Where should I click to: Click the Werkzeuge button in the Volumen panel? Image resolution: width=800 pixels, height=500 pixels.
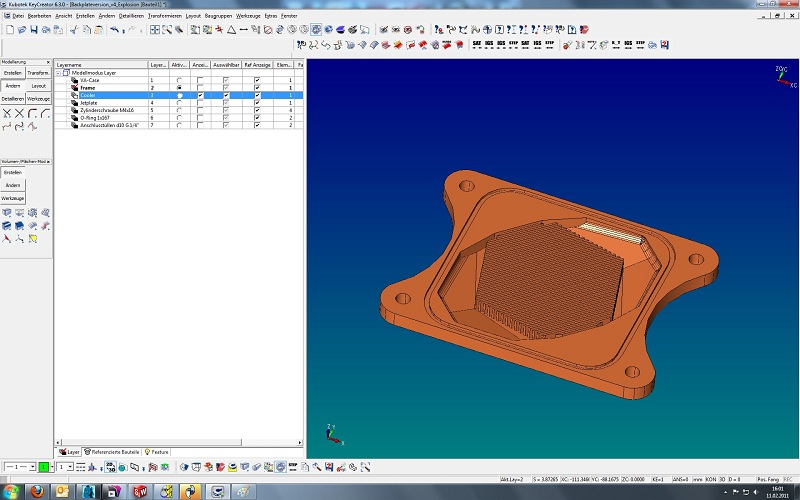point(13,198)
